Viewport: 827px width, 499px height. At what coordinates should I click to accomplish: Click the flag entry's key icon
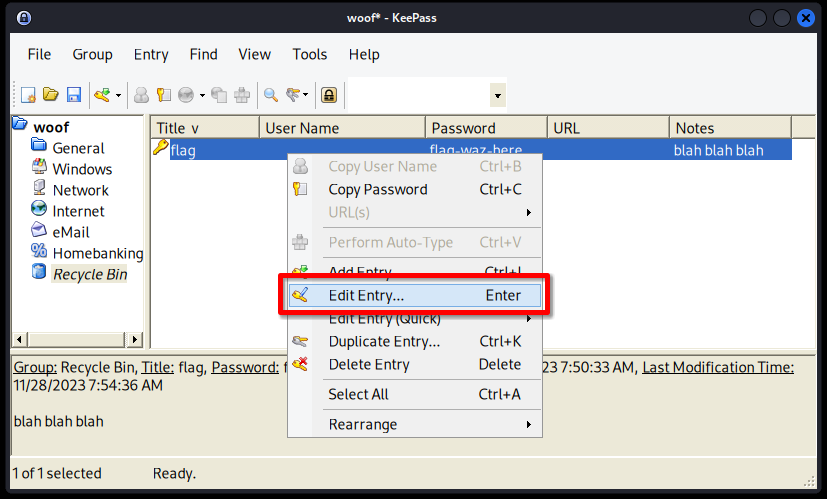click(160, 147)
